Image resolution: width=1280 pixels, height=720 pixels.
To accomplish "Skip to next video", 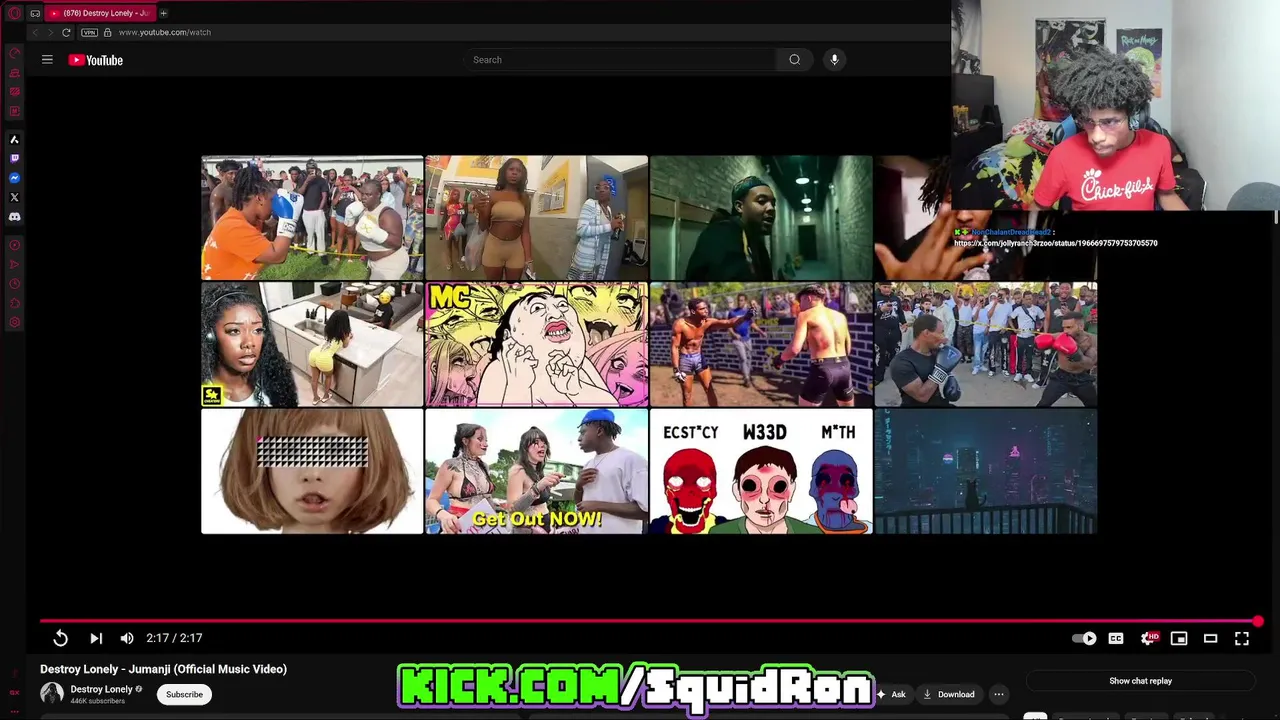I will [x=96, y=638].
